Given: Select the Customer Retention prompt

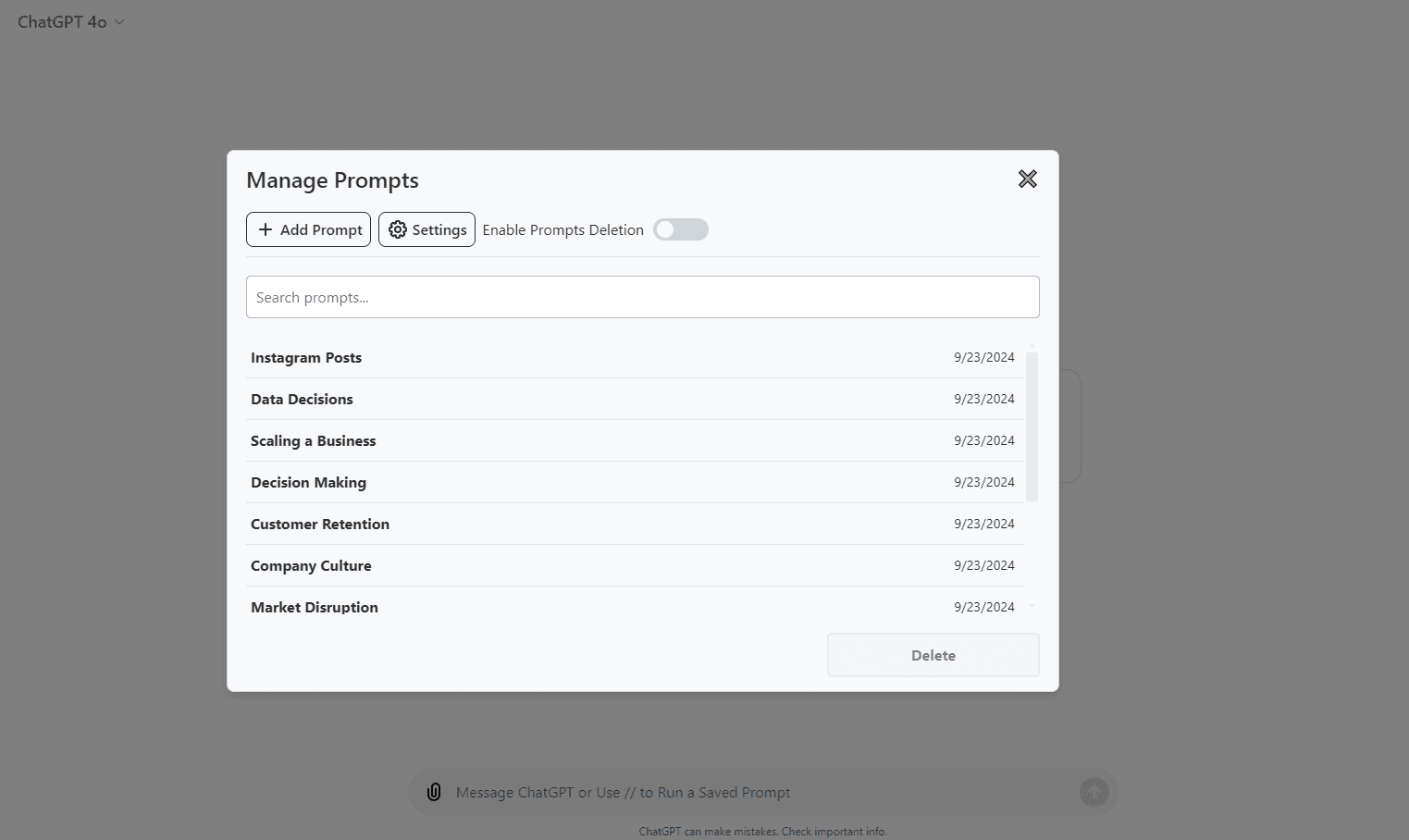Looking at the screenshot, I should point(319,524).
